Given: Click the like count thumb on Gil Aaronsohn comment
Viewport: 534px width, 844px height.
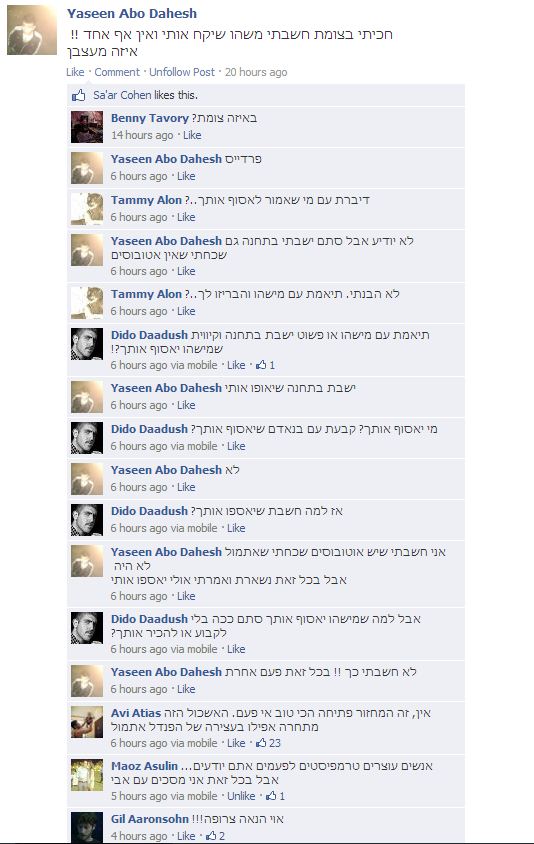Looking at the screenshot, I should click(211, 836).
